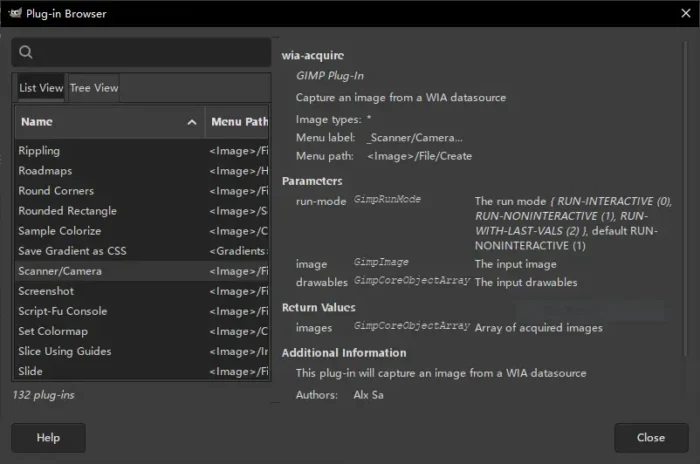Click inside the plug-in search field
700x464 pixels.
point(150,53)
